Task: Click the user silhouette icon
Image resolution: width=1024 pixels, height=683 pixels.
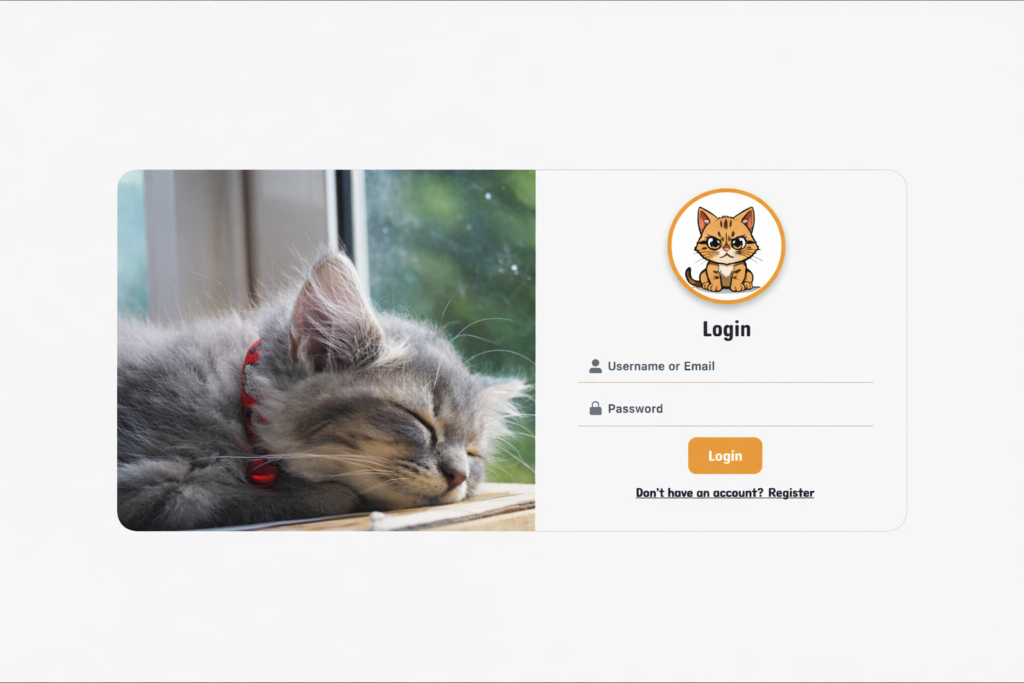Action: [x=595, y=366]
